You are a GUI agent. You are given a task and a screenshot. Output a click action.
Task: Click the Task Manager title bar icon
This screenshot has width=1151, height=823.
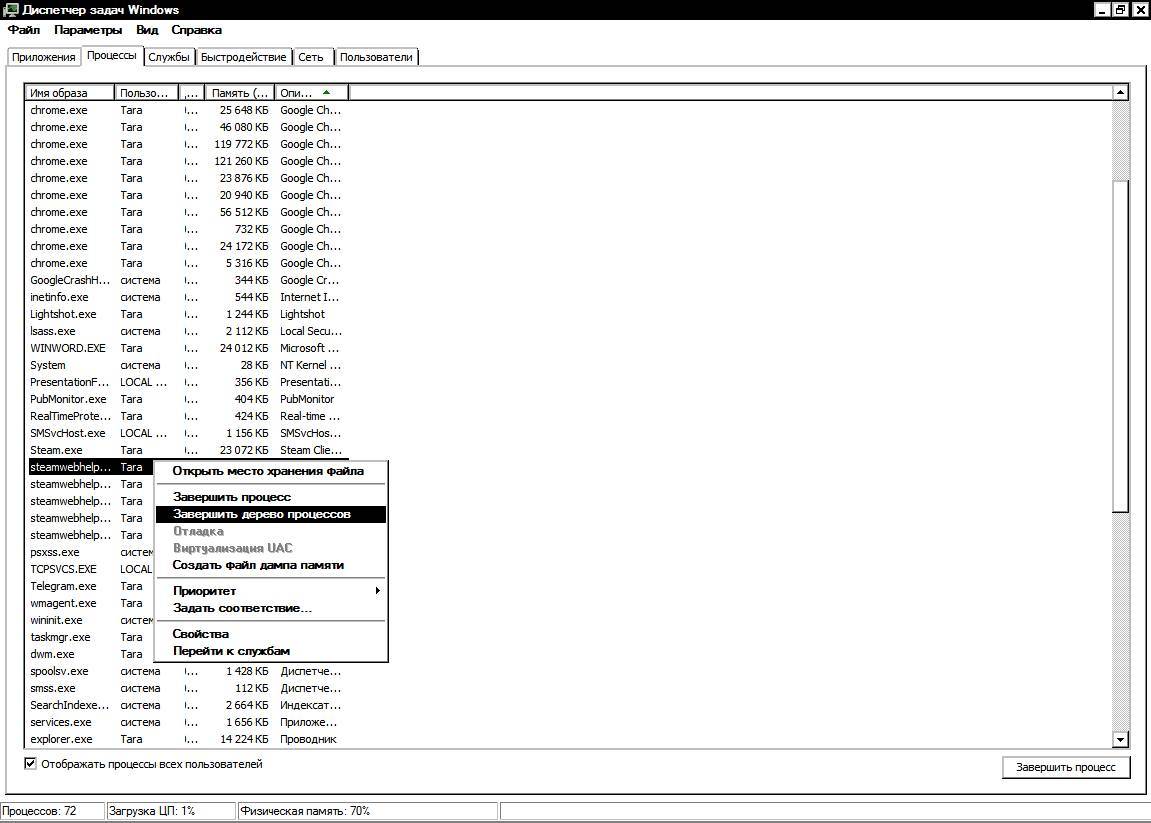[x=10, y=9]
